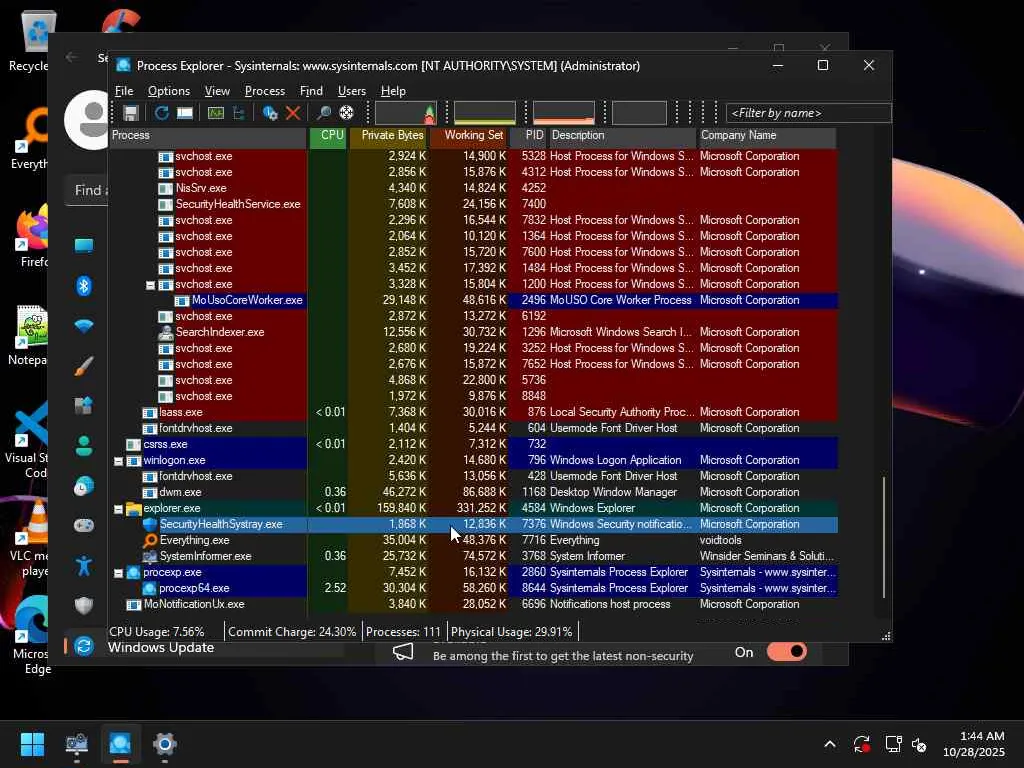Image resolution: width=1024 pixels, height=768 pixels.
Task: Collapse the explorer.exe tree node
Action: pos(118,509)
